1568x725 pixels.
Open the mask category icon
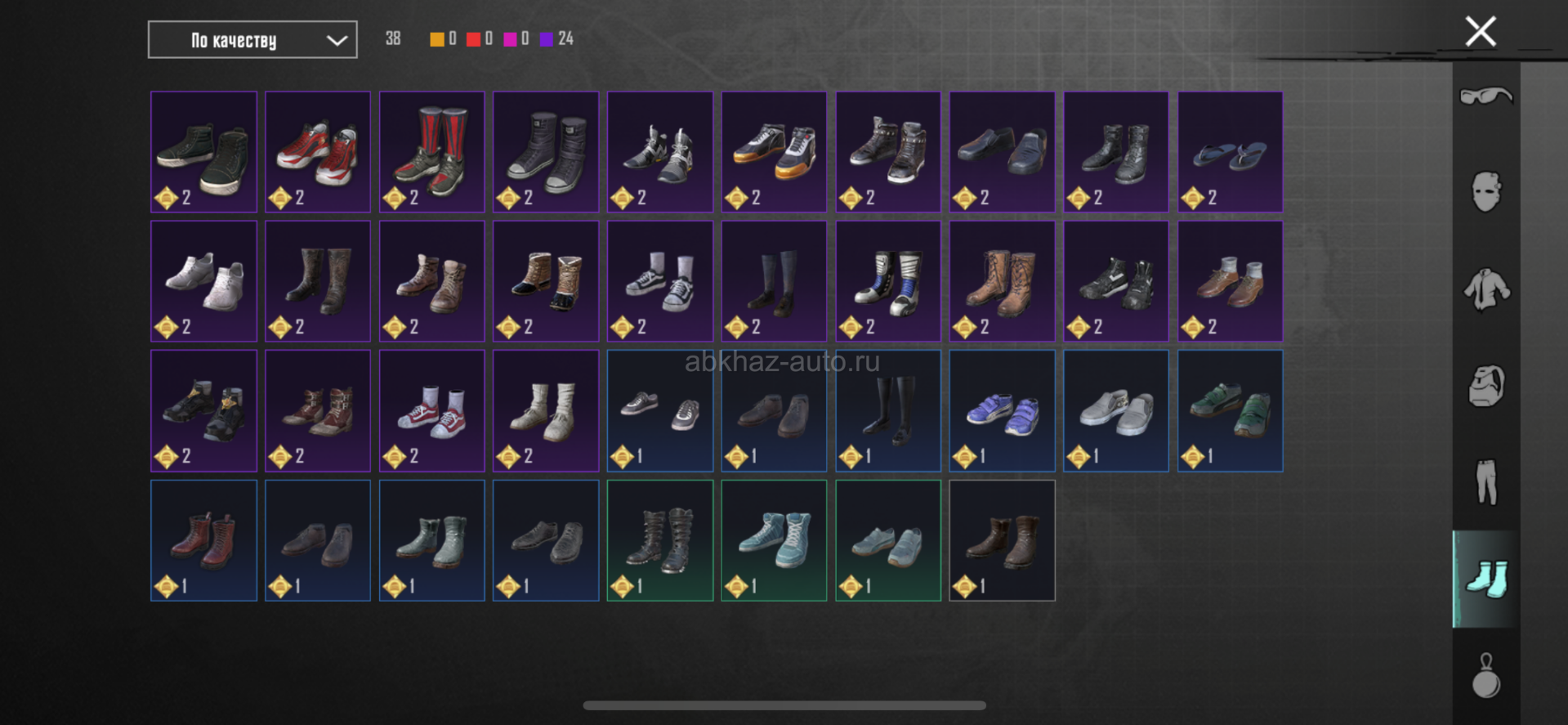1486,192
